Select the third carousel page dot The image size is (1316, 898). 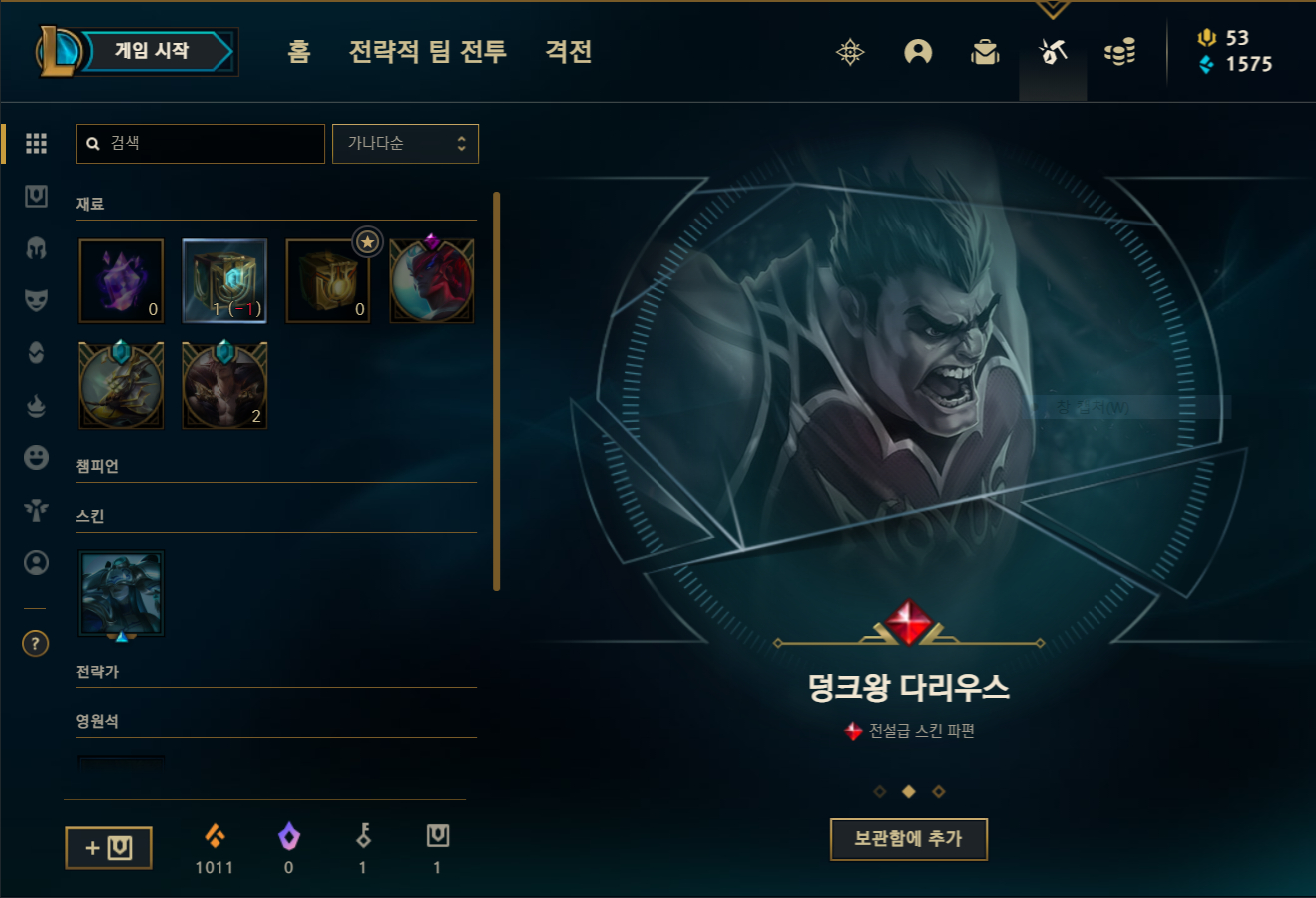click(x=938, y=791)
